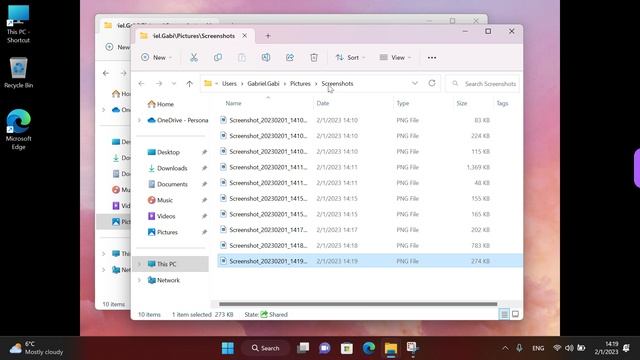The width and height of the screenshot is (640, 360).
Task: Open the recent locations dropdown arrow
Action: point(174,84)
